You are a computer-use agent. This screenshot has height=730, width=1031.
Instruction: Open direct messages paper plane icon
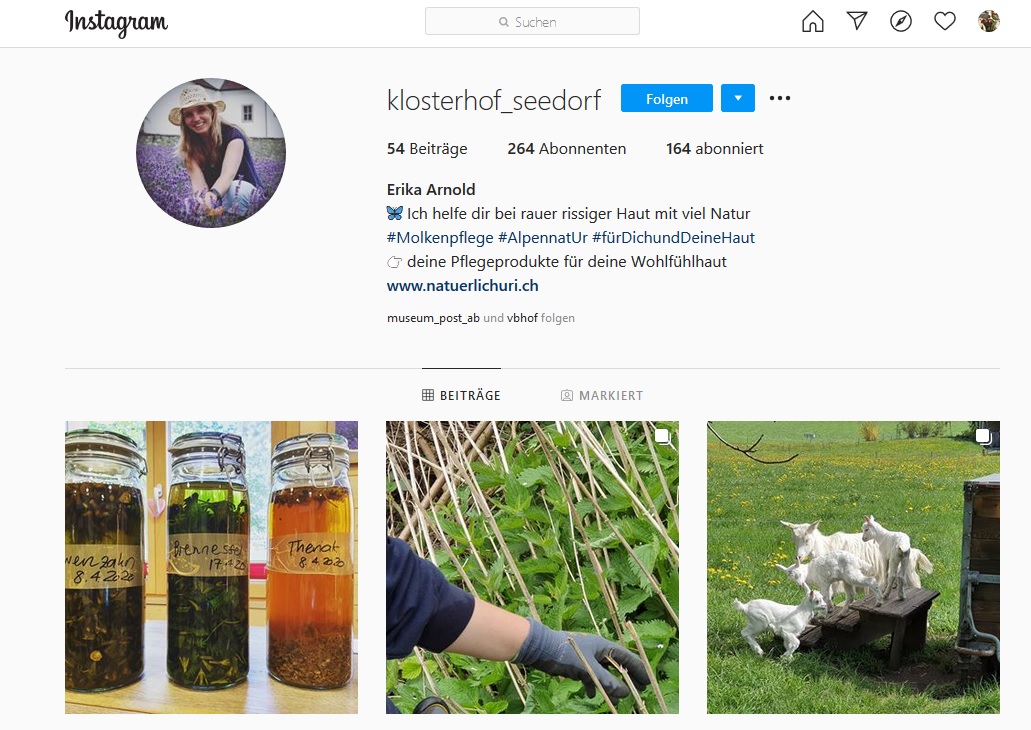coord(857,21)
